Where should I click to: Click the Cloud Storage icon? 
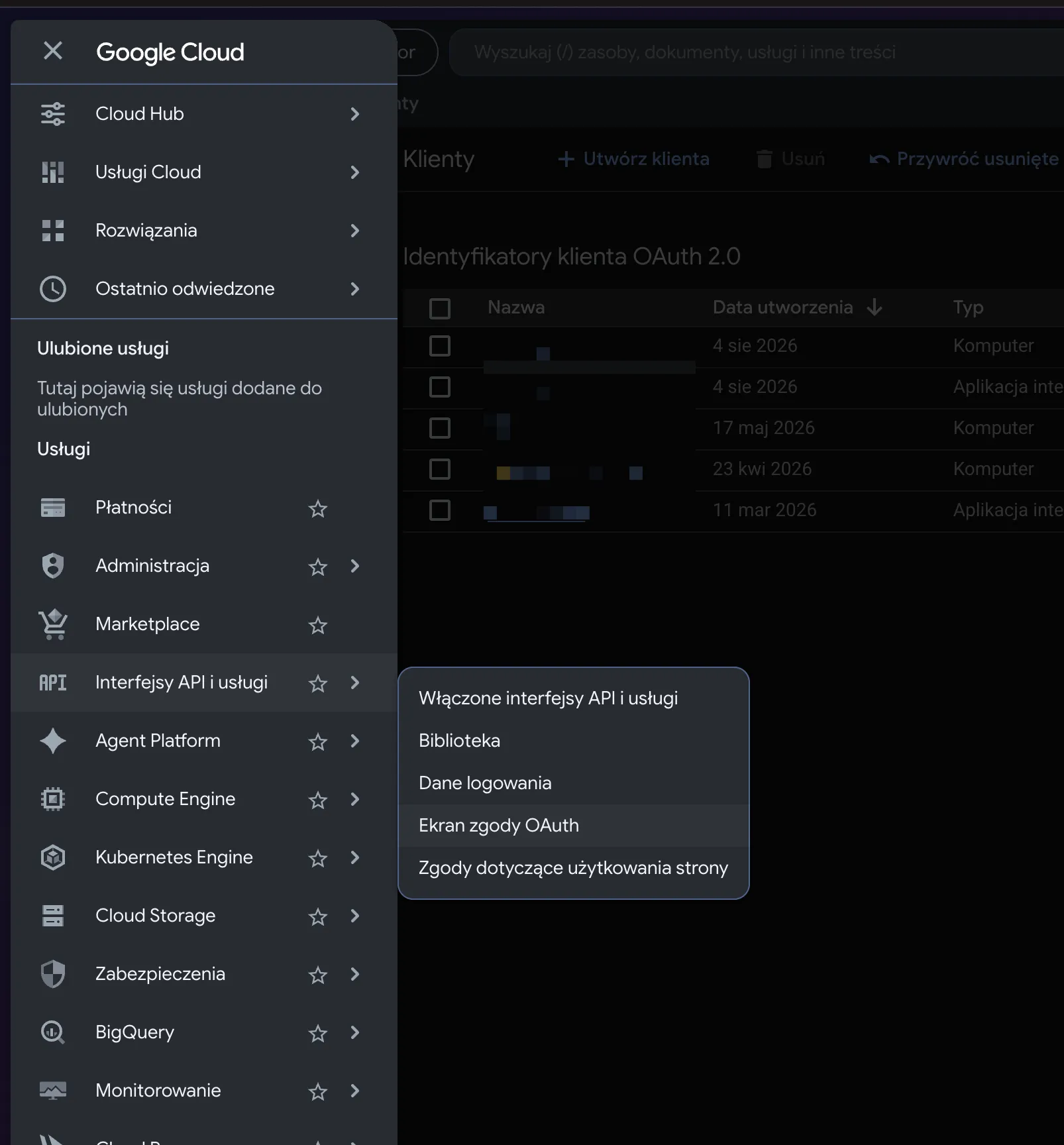click(x=53, y=916)
